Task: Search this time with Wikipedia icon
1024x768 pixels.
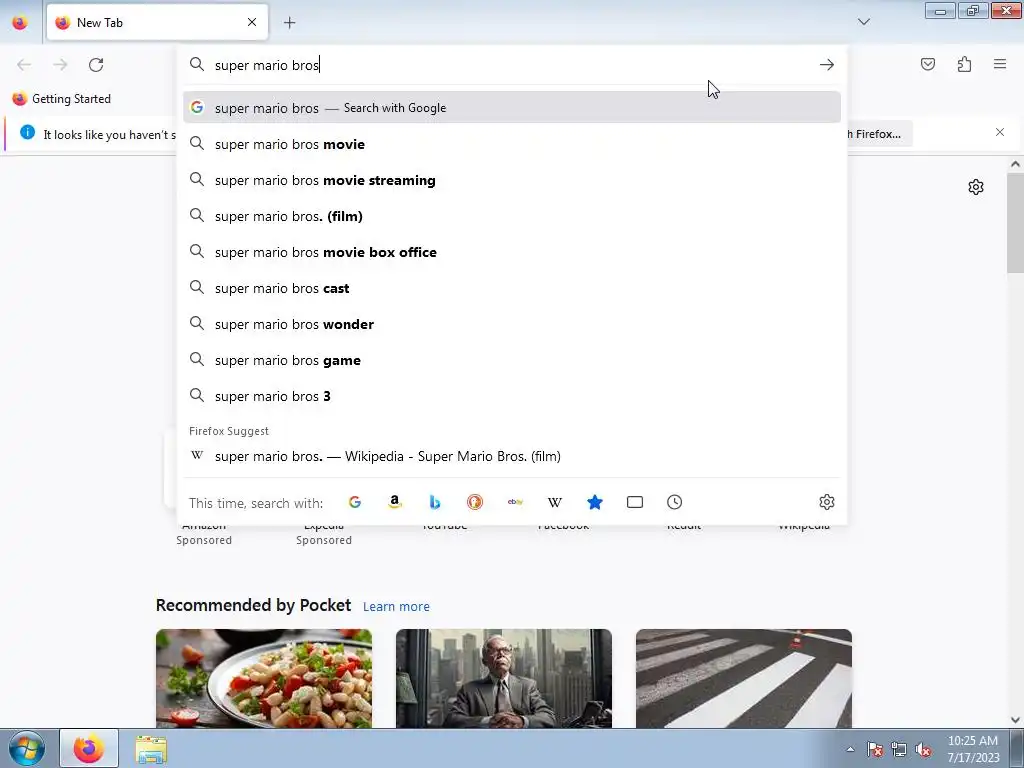Action: tap(554, 502)
